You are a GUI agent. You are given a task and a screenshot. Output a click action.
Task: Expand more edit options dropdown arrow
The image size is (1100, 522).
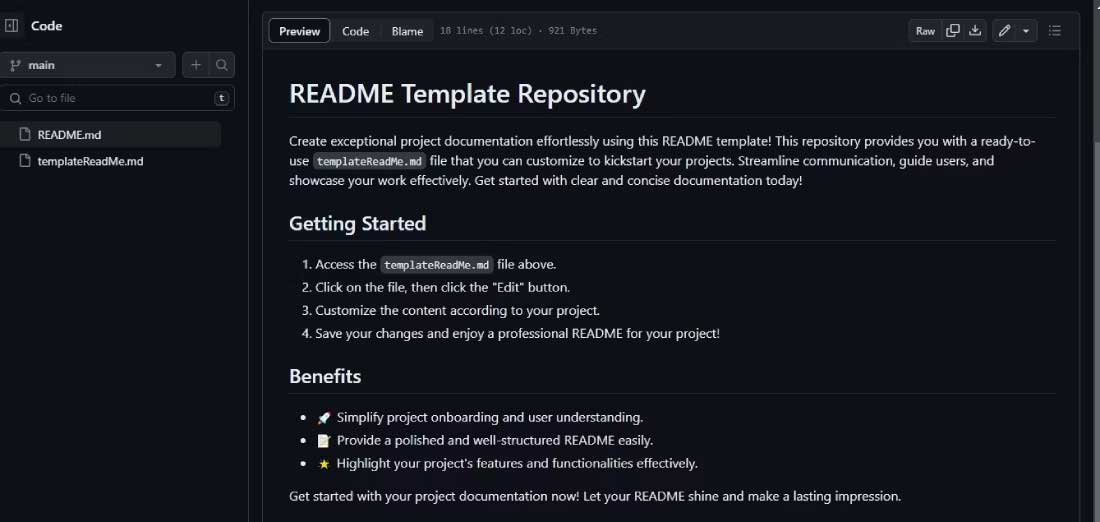[x=1026, y=31]
